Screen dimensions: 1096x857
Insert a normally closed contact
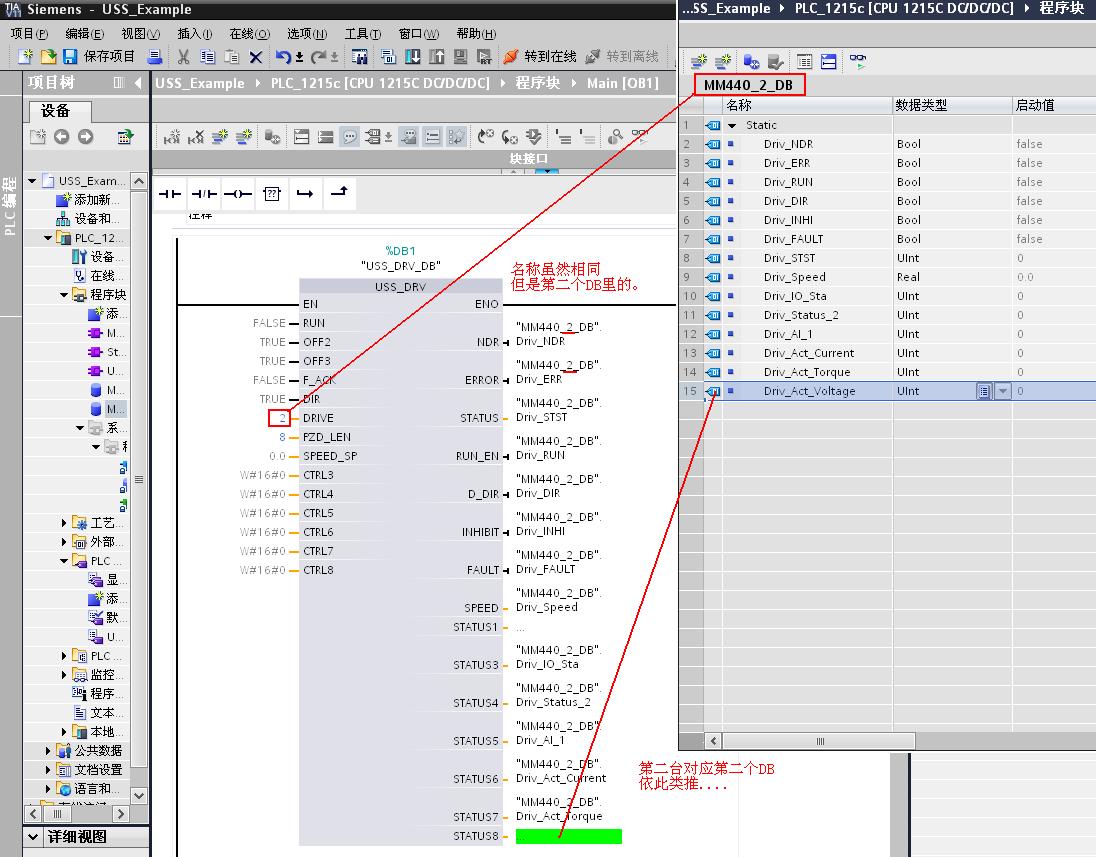click(x=203, y=194)
